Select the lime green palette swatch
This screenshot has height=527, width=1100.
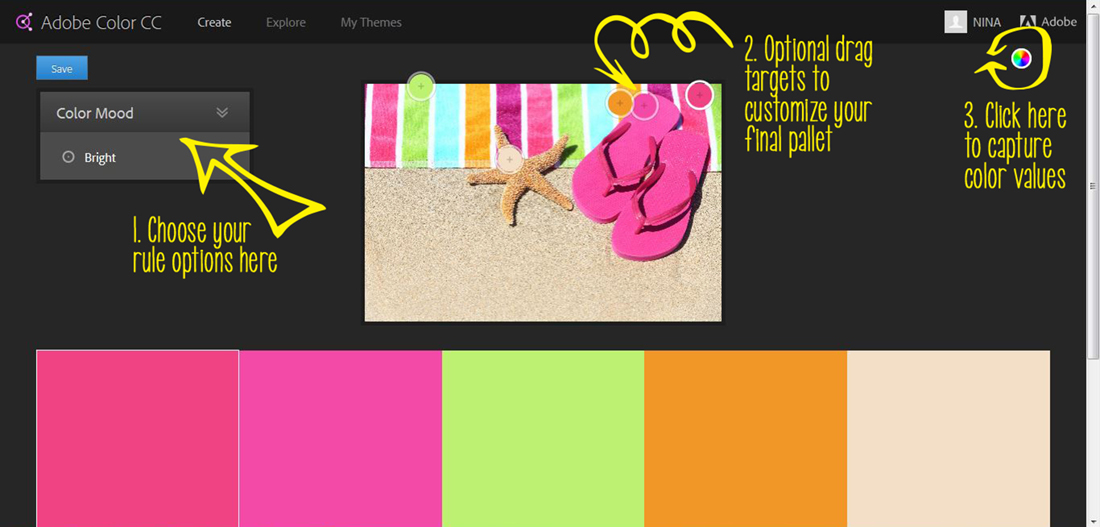543,439
